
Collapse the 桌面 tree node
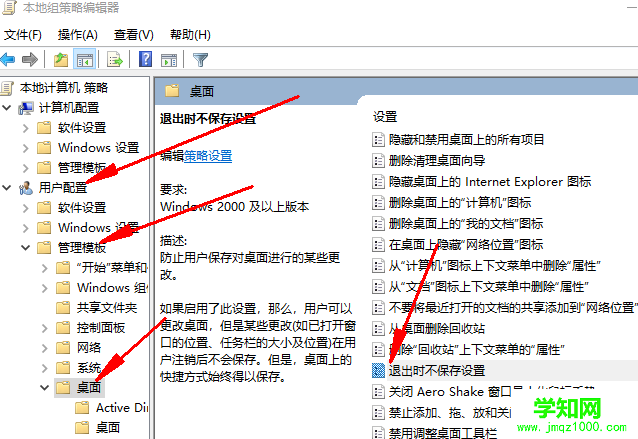tap(44, 387)
